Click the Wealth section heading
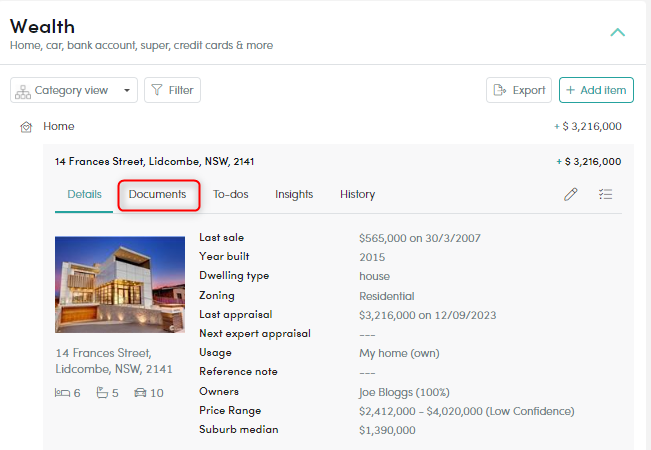651x450 pixels. (42, 27)
